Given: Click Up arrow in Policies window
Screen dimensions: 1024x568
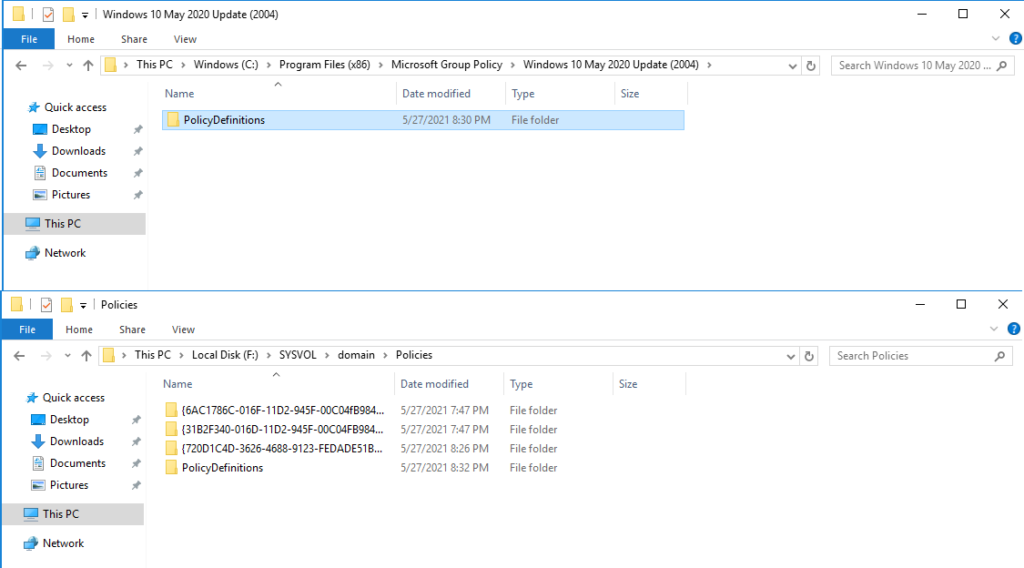Looking at the screenshot, I should click(x=86, y=356).
